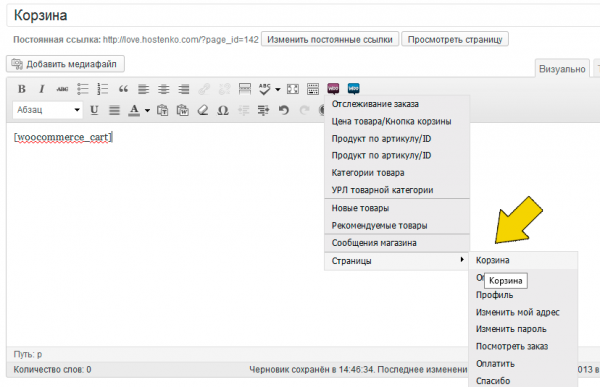
Task: Click the unlink broken chain icon
Action: click(x=224, y=89)
